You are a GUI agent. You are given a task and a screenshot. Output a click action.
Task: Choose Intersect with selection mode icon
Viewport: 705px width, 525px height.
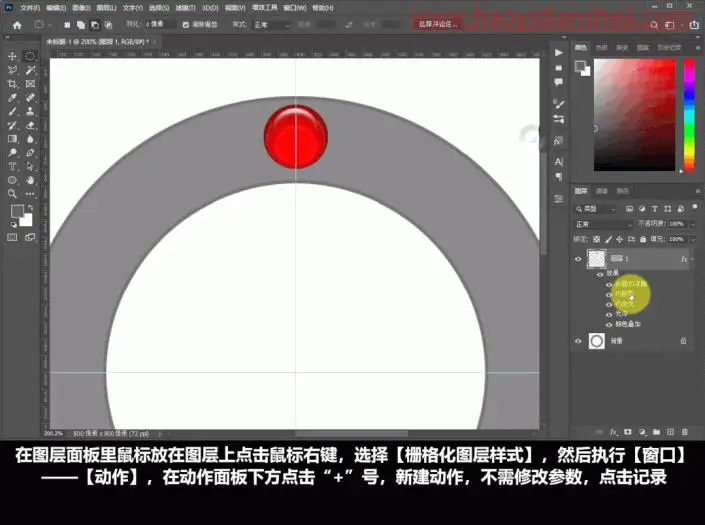point(108,25)
